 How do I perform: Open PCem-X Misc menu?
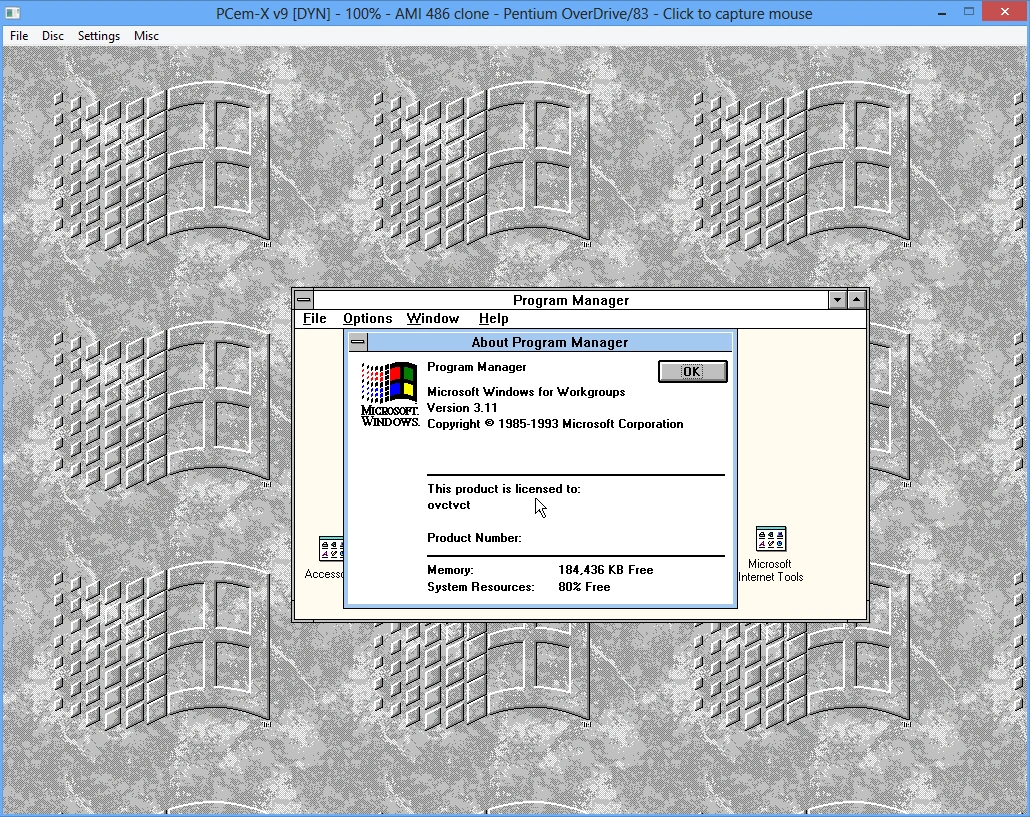click(x=146, y=35)
